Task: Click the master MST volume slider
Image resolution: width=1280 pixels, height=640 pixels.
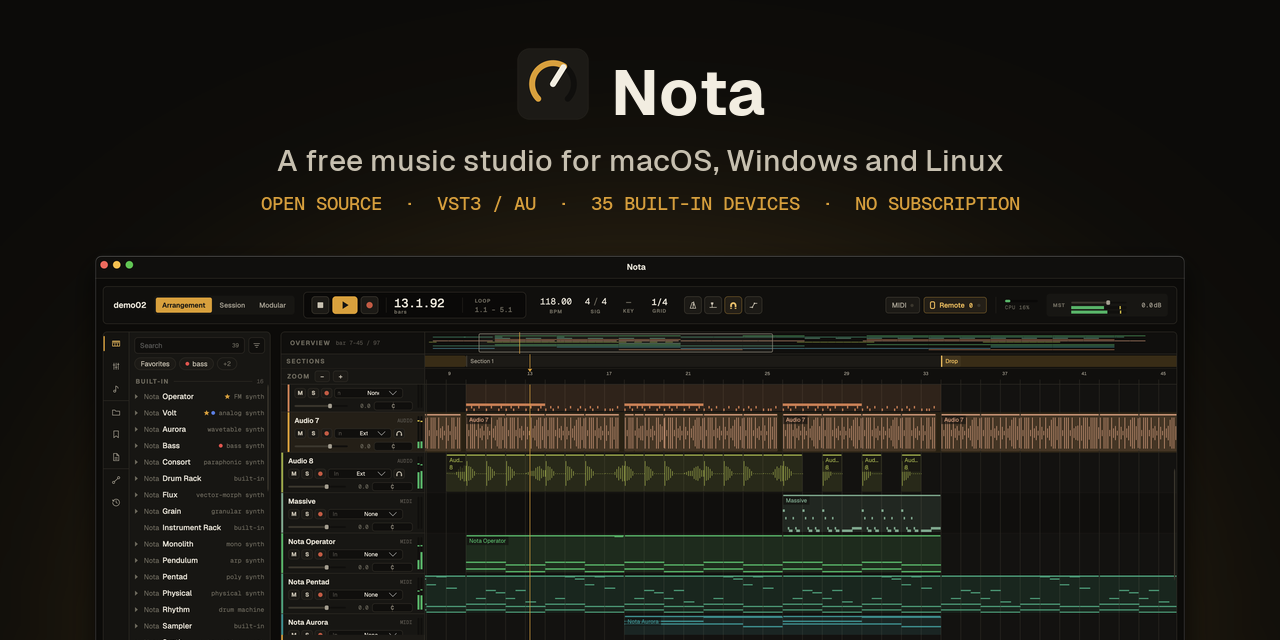Action: [1099, 302]
